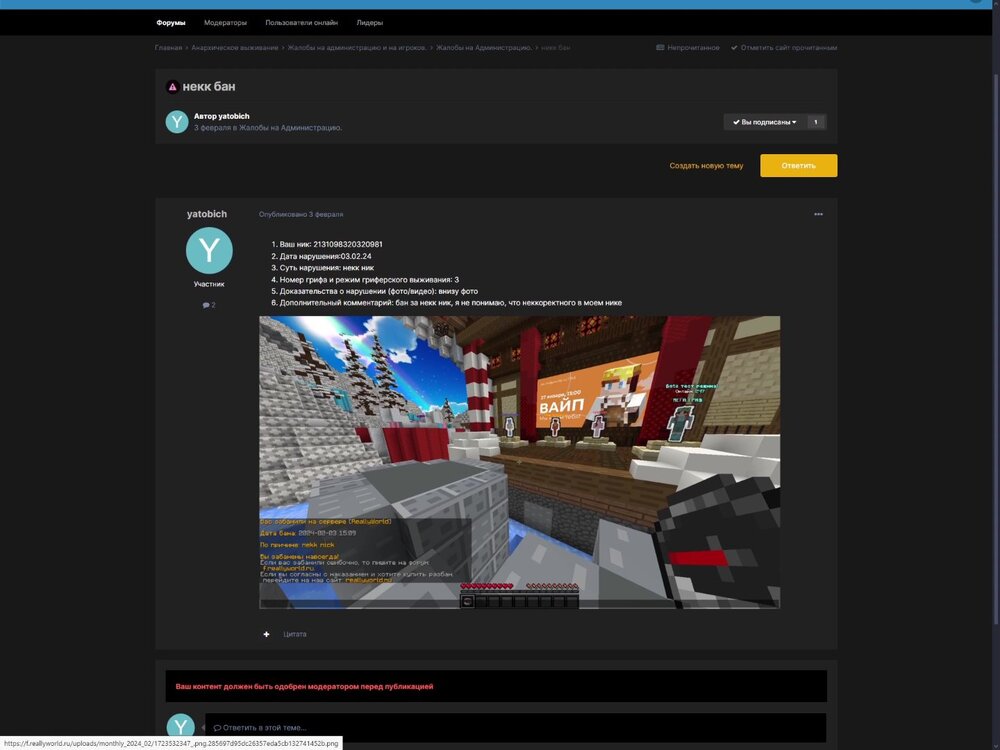This screenshot has width=1000, height=750.
Task: Click the Ответить button
Action: pos(798,166)
